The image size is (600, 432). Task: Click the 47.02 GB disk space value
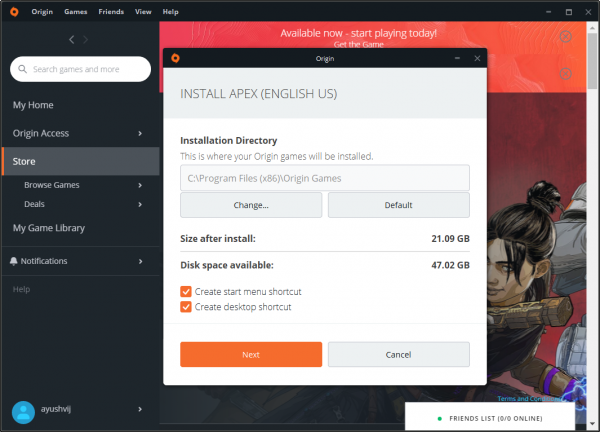[450, 265]
